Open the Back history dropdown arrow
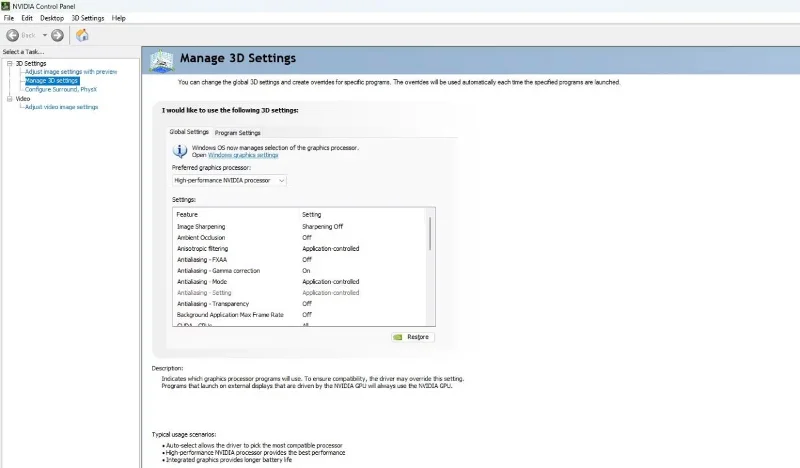Viewport: 800px width, 468px height. coord(45,35)
